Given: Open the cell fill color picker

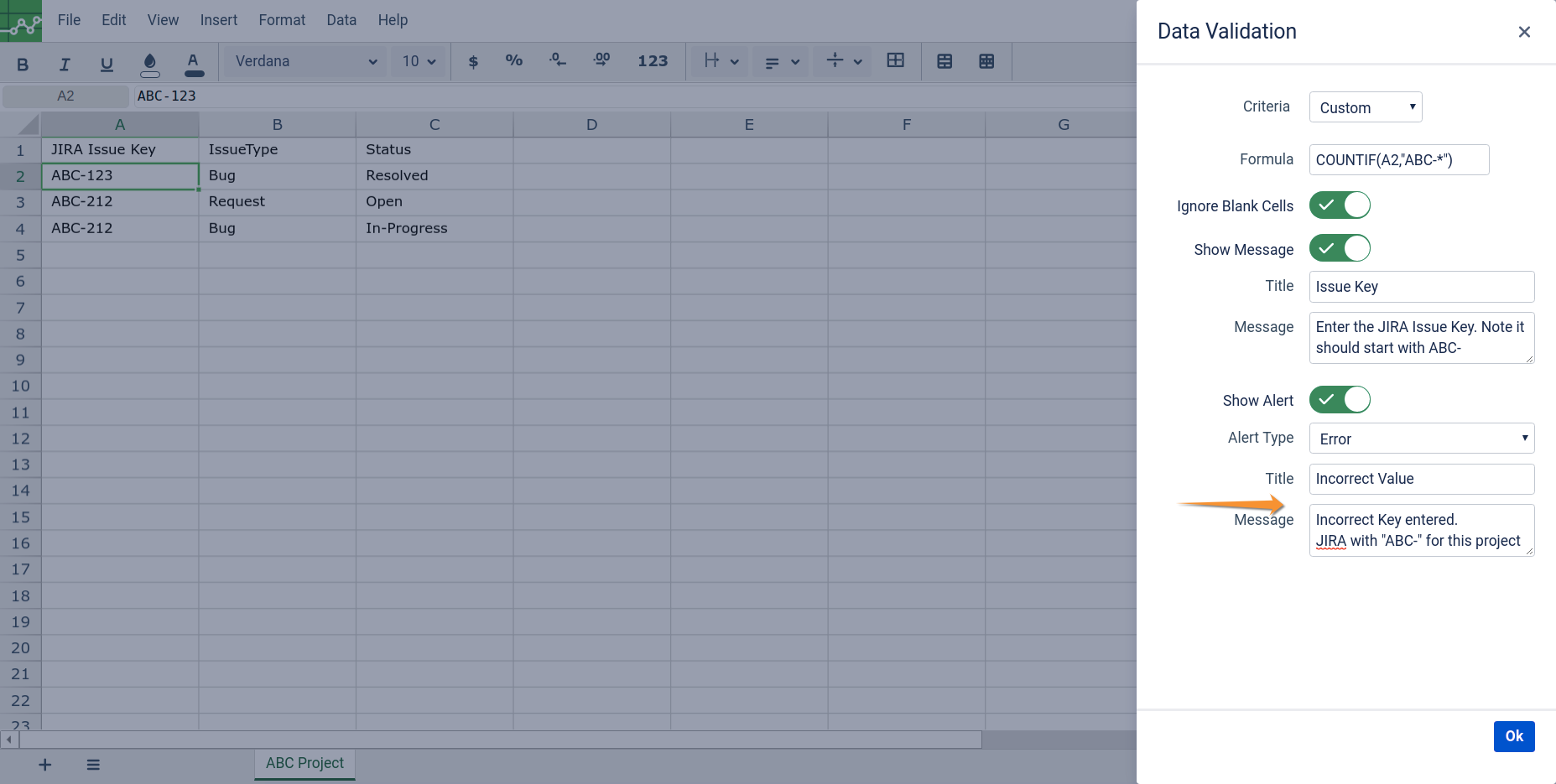Looking at the screenshot, I should pyautogui.click(x=150, y=64).
